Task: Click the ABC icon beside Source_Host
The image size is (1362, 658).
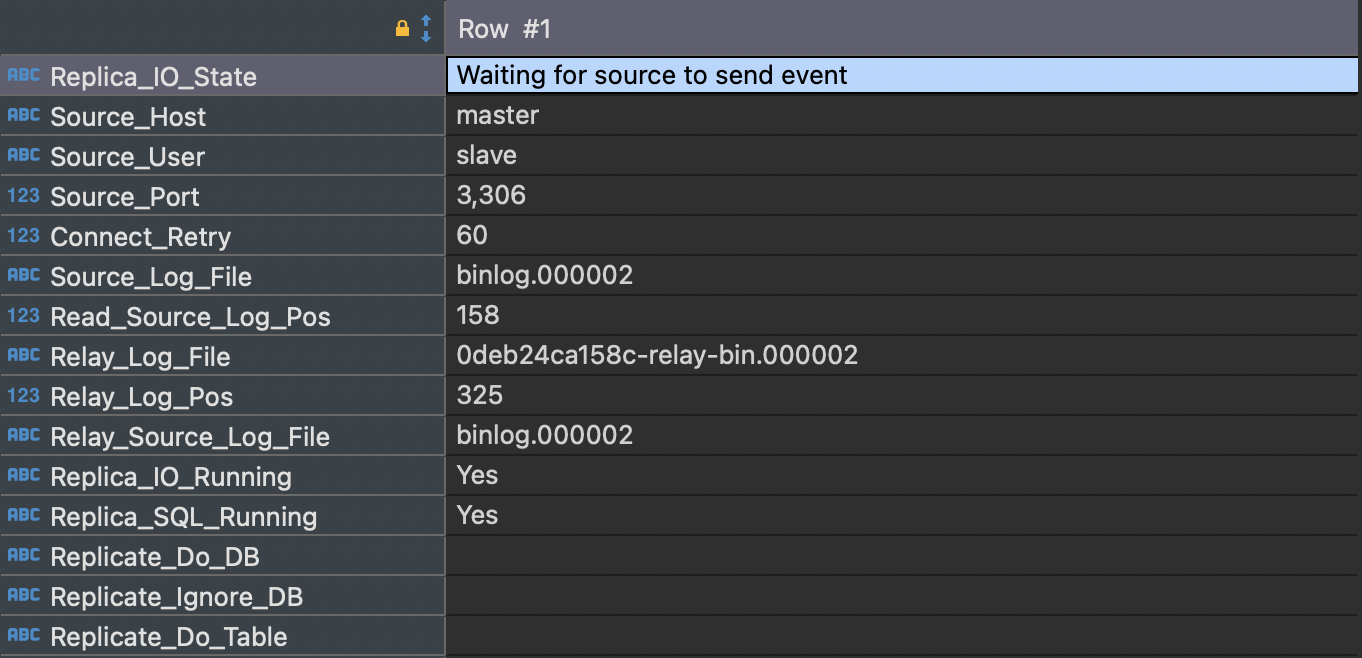Action: point(24,116)
